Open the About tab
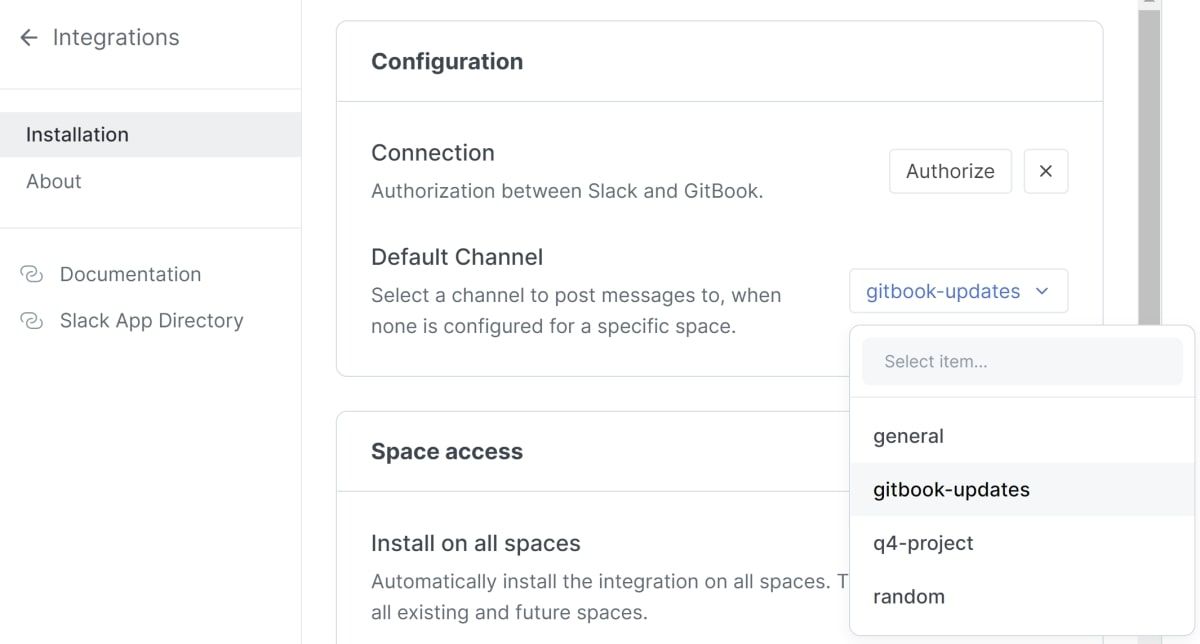 click(x=54, y=181)
